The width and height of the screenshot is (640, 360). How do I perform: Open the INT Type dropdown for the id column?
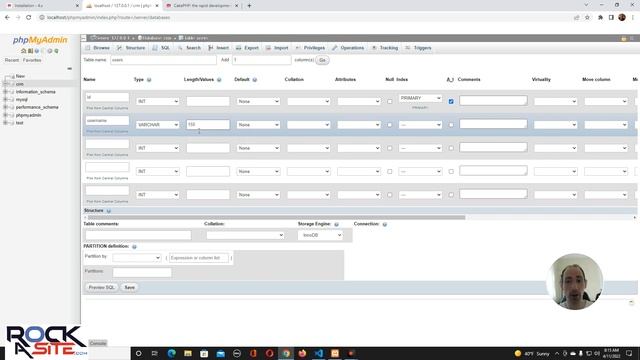[x=158, y=101]
